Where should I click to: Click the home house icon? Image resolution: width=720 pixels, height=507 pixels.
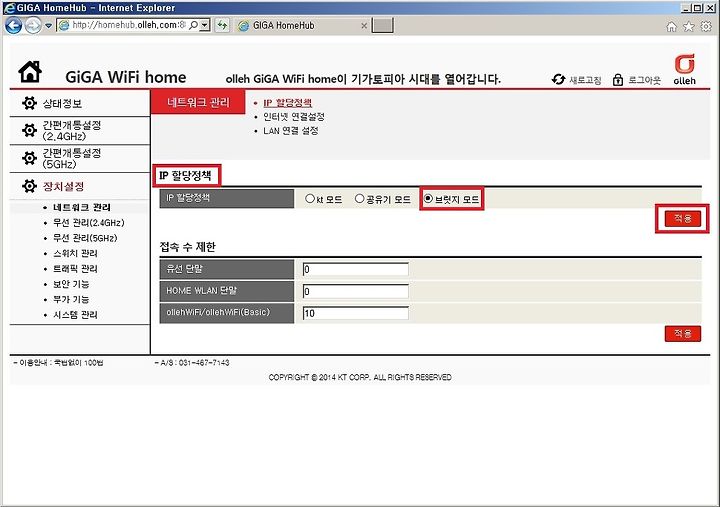tap(30, 72)
